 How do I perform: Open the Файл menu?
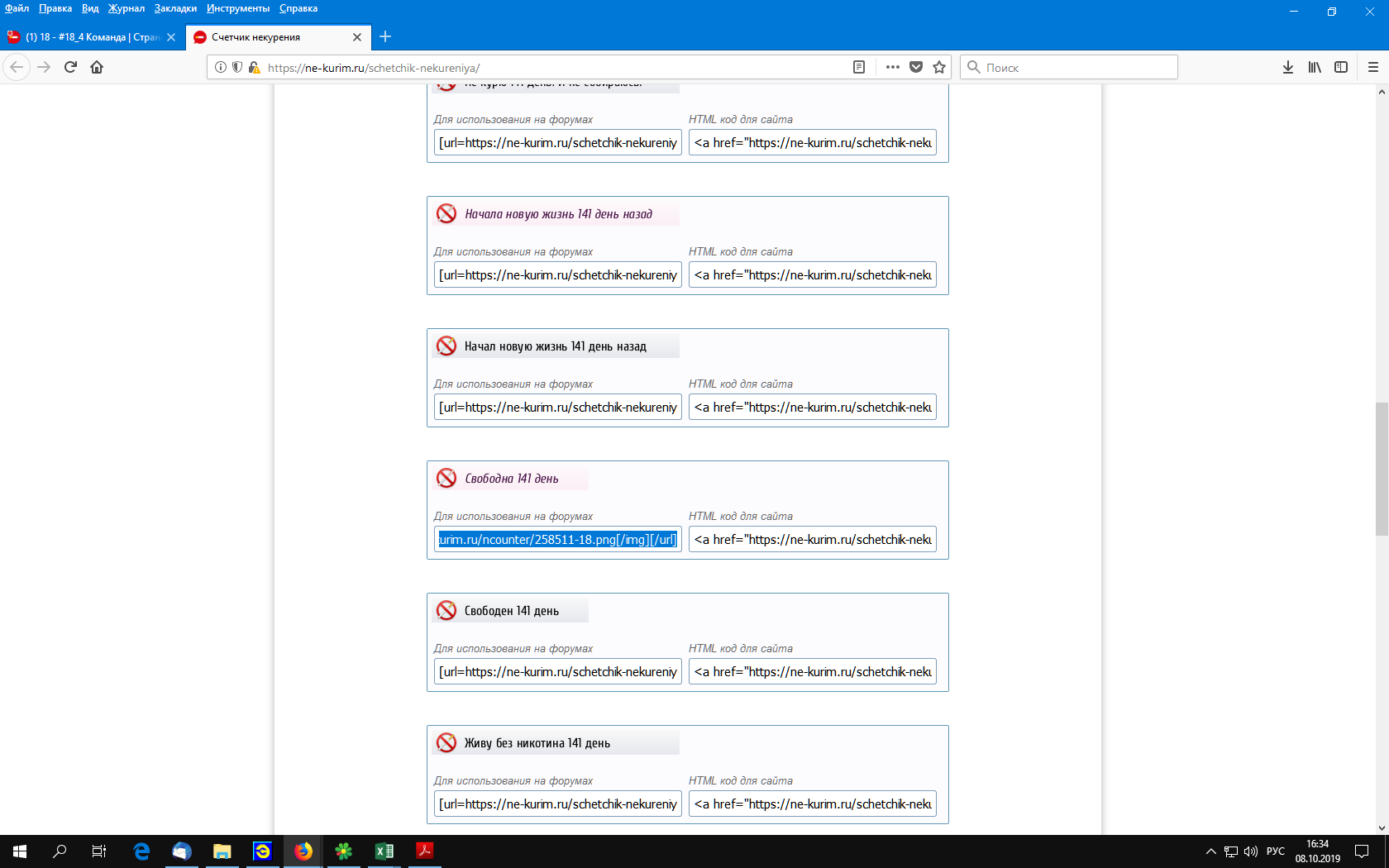tap(17, 8)
